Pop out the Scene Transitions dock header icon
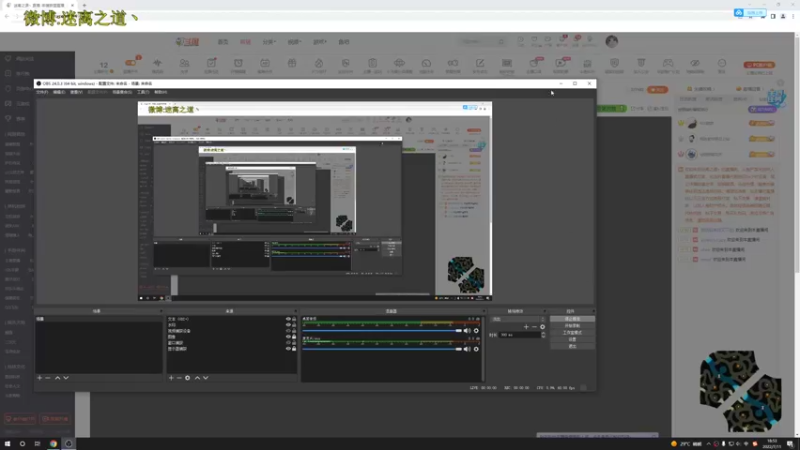 544,311
